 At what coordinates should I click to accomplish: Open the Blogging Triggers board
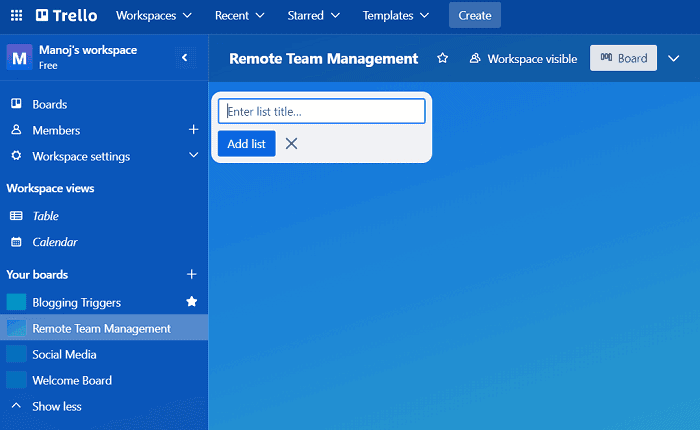click(x=76, y=303)
